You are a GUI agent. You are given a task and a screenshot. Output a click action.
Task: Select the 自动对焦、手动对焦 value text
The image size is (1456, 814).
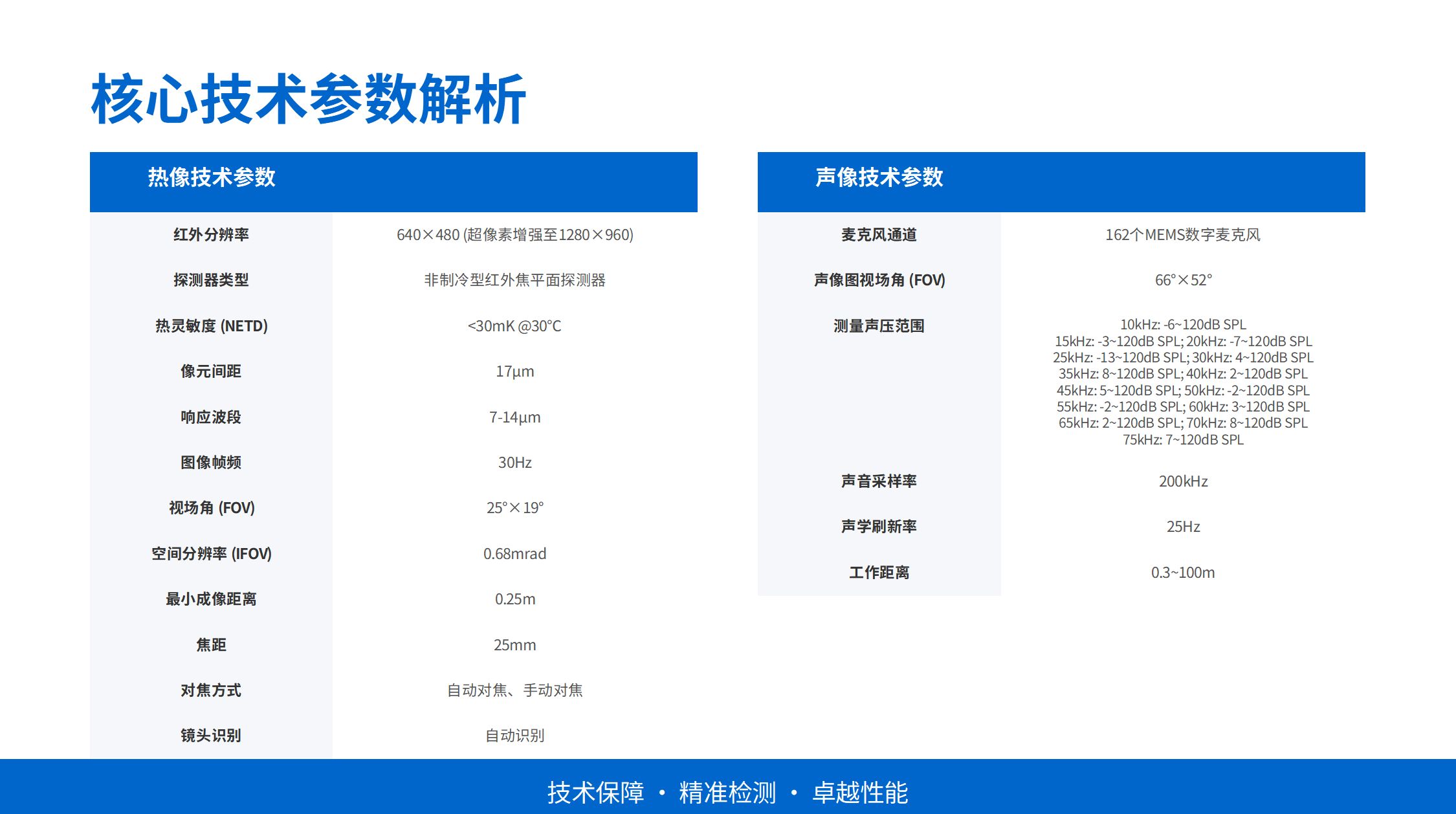tap(514, 690)
